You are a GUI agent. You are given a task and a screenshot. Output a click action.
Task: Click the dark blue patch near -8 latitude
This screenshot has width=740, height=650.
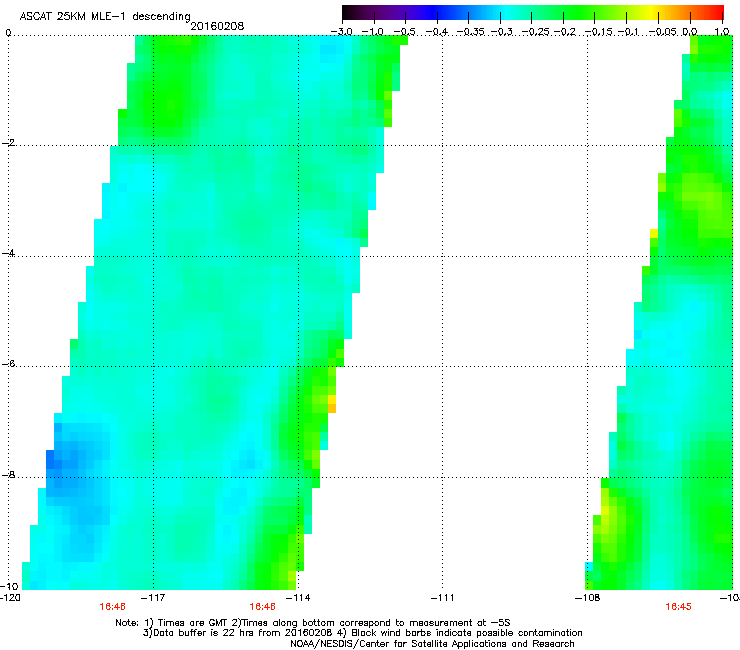pyautogui.click(x=50, y=460)
